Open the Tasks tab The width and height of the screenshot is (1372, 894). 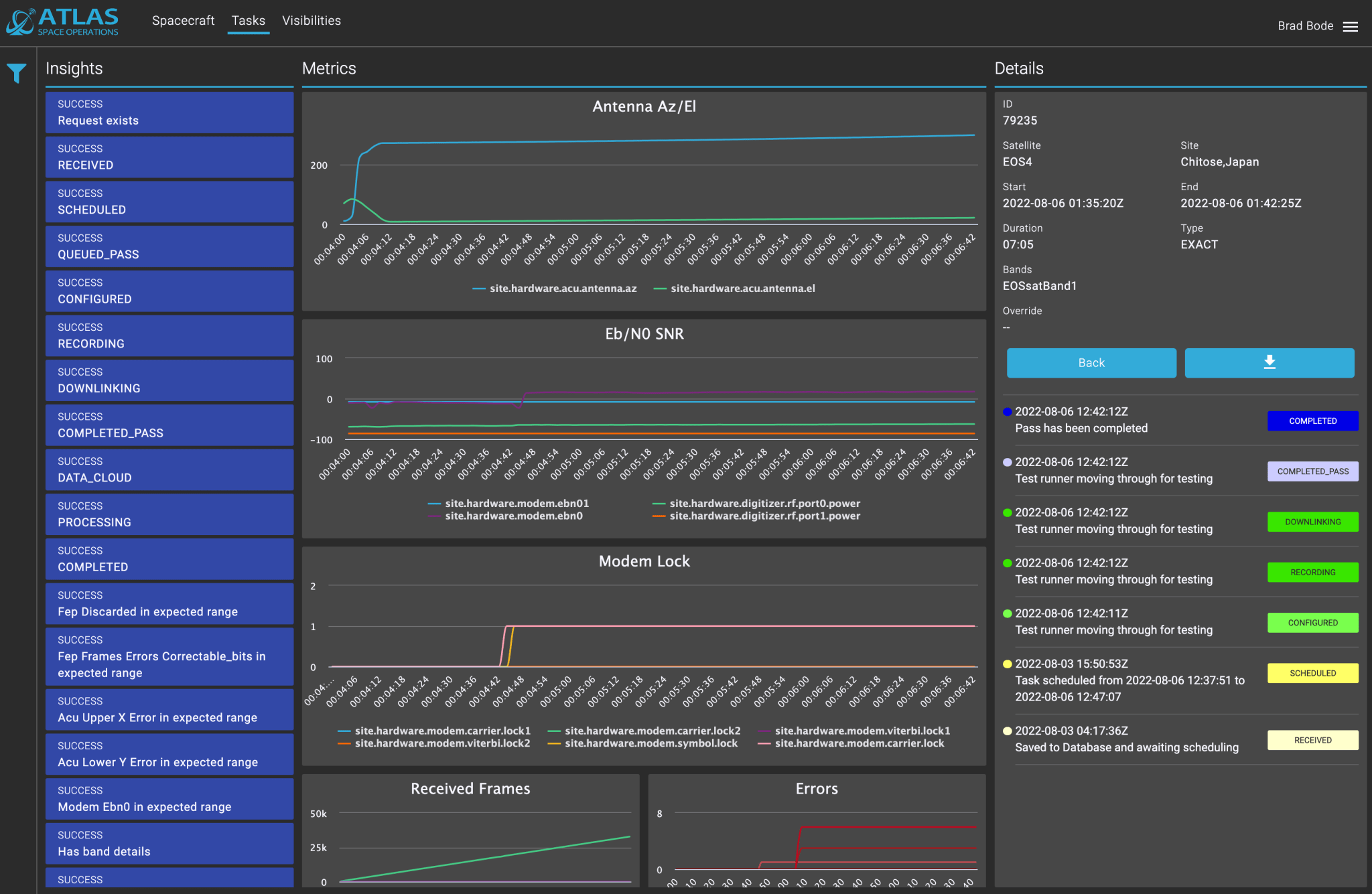tap(248, 21)
